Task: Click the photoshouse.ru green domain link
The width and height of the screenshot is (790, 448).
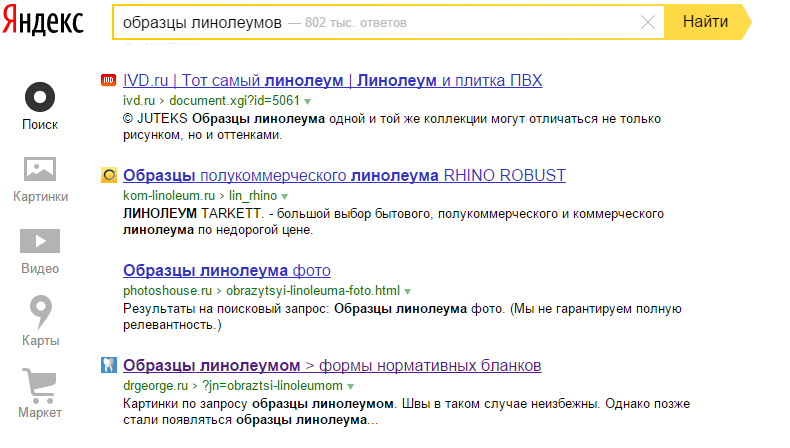Action: (167, 291)
